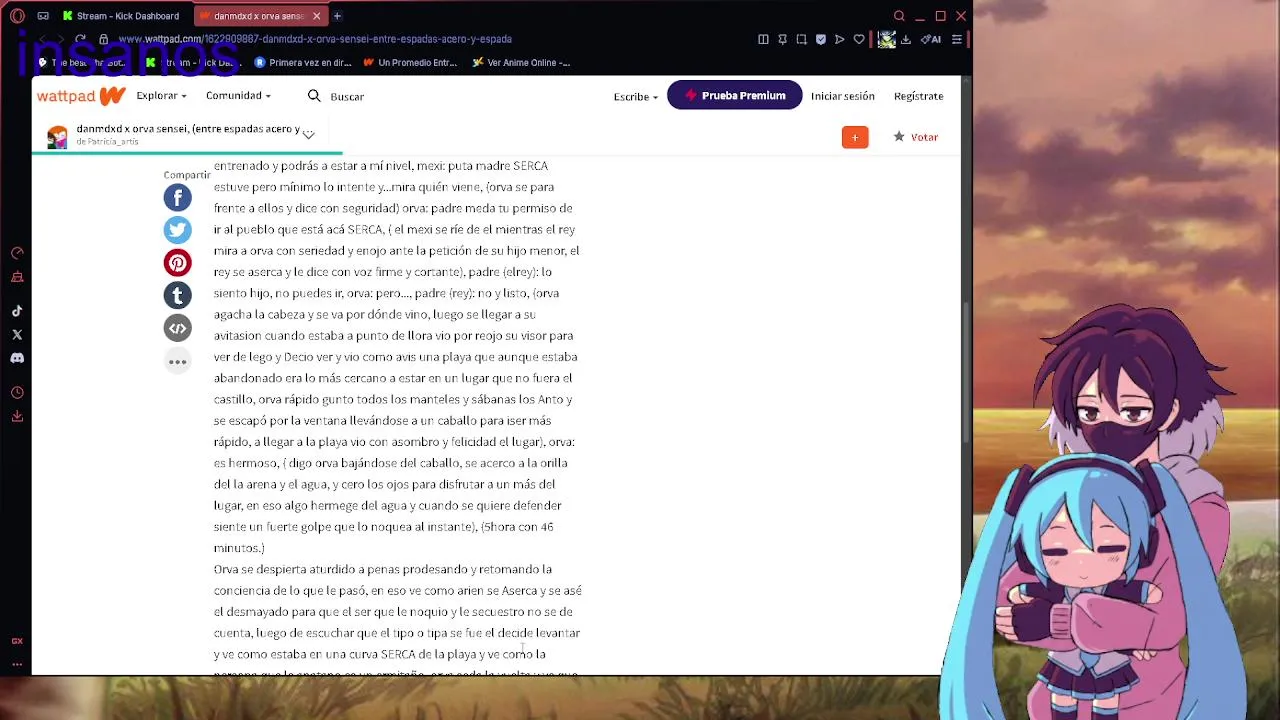
Task: Search open tabs with the magnifier icon
Action: 899,16
